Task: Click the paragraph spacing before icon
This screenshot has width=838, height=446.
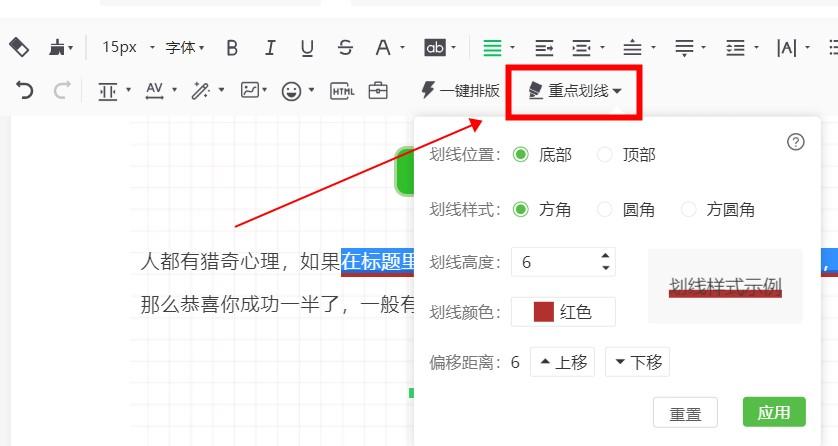Action: click(x=632, y=48)
